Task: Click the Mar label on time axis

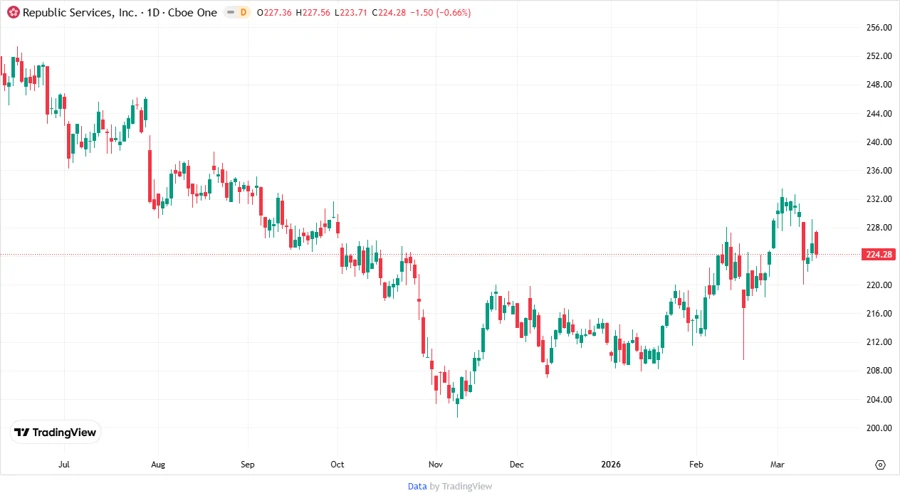Action: pyautogui.click(x=777, y=464)
